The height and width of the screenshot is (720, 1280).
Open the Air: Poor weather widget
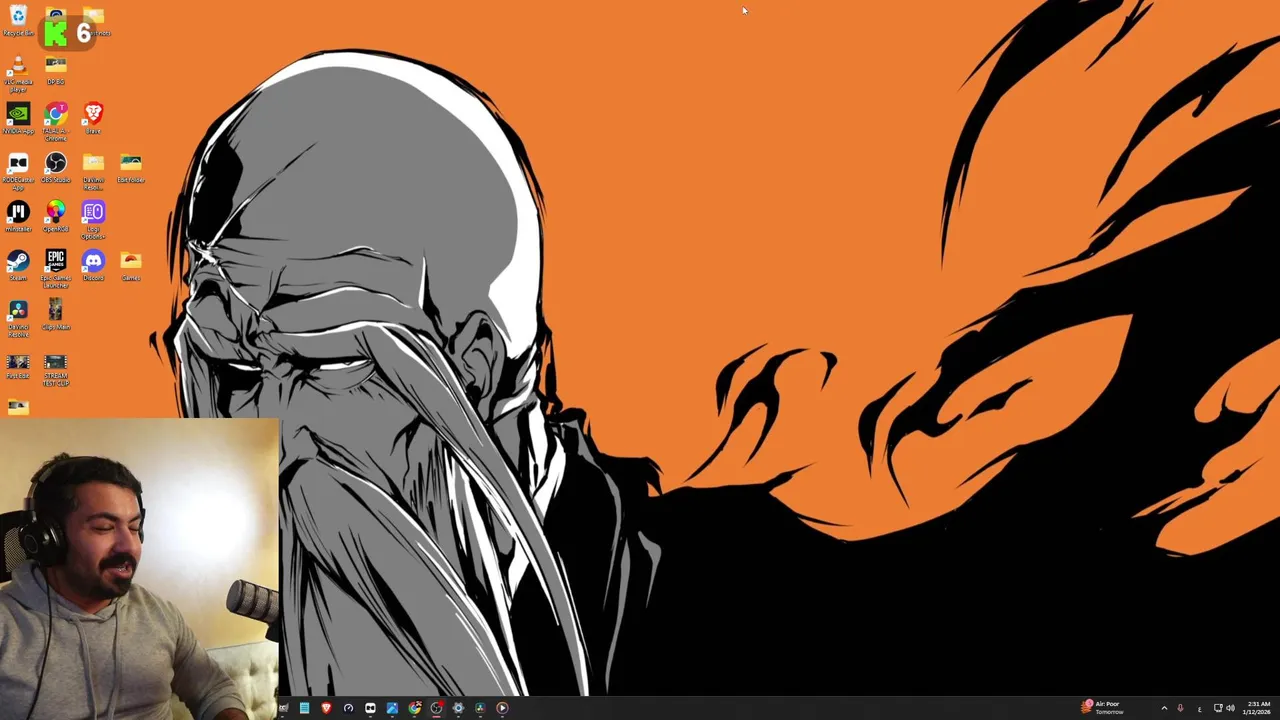pos(1102,707)
